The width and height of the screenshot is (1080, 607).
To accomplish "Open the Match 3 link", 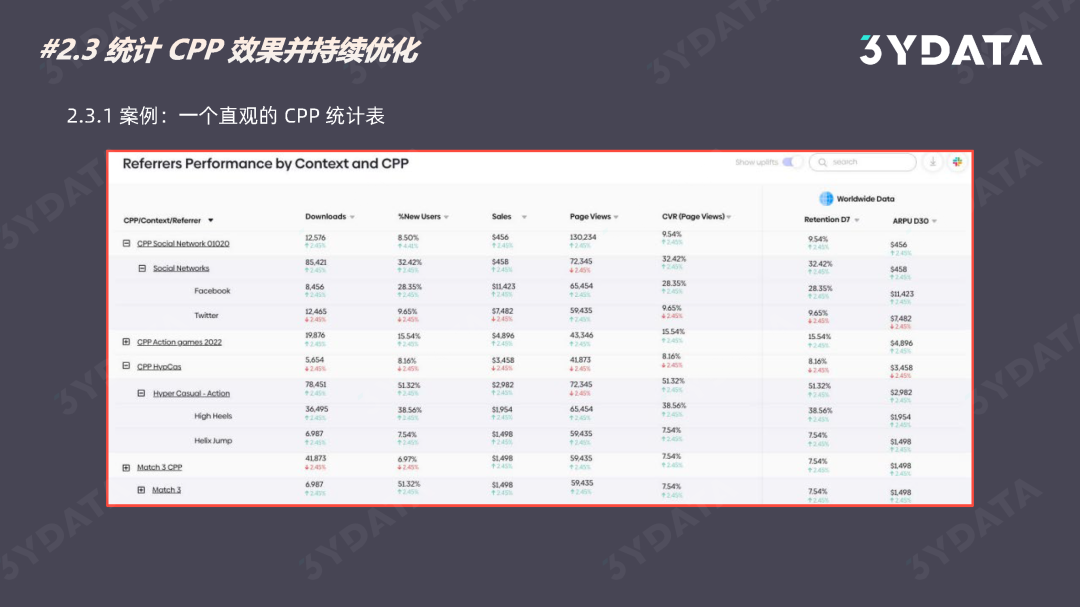I will tap(167, 490).
